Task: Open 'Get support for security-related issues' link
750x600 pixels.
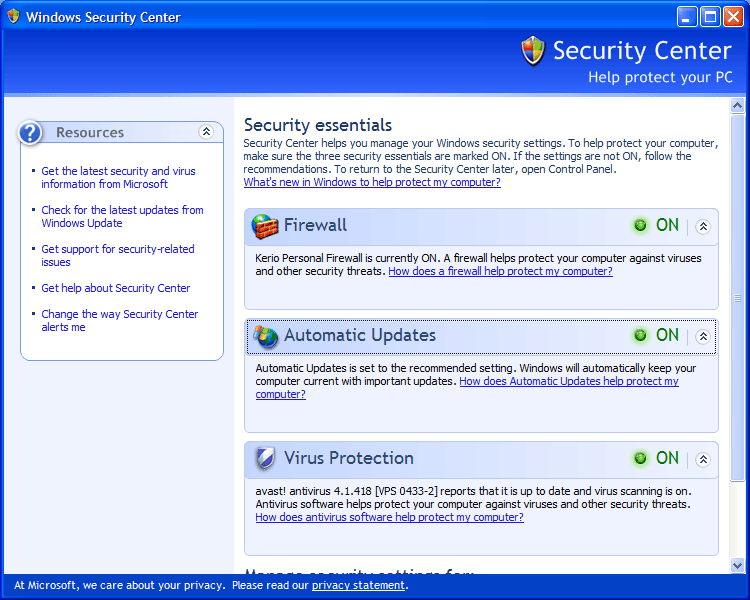Action: [x=118, y=256]
